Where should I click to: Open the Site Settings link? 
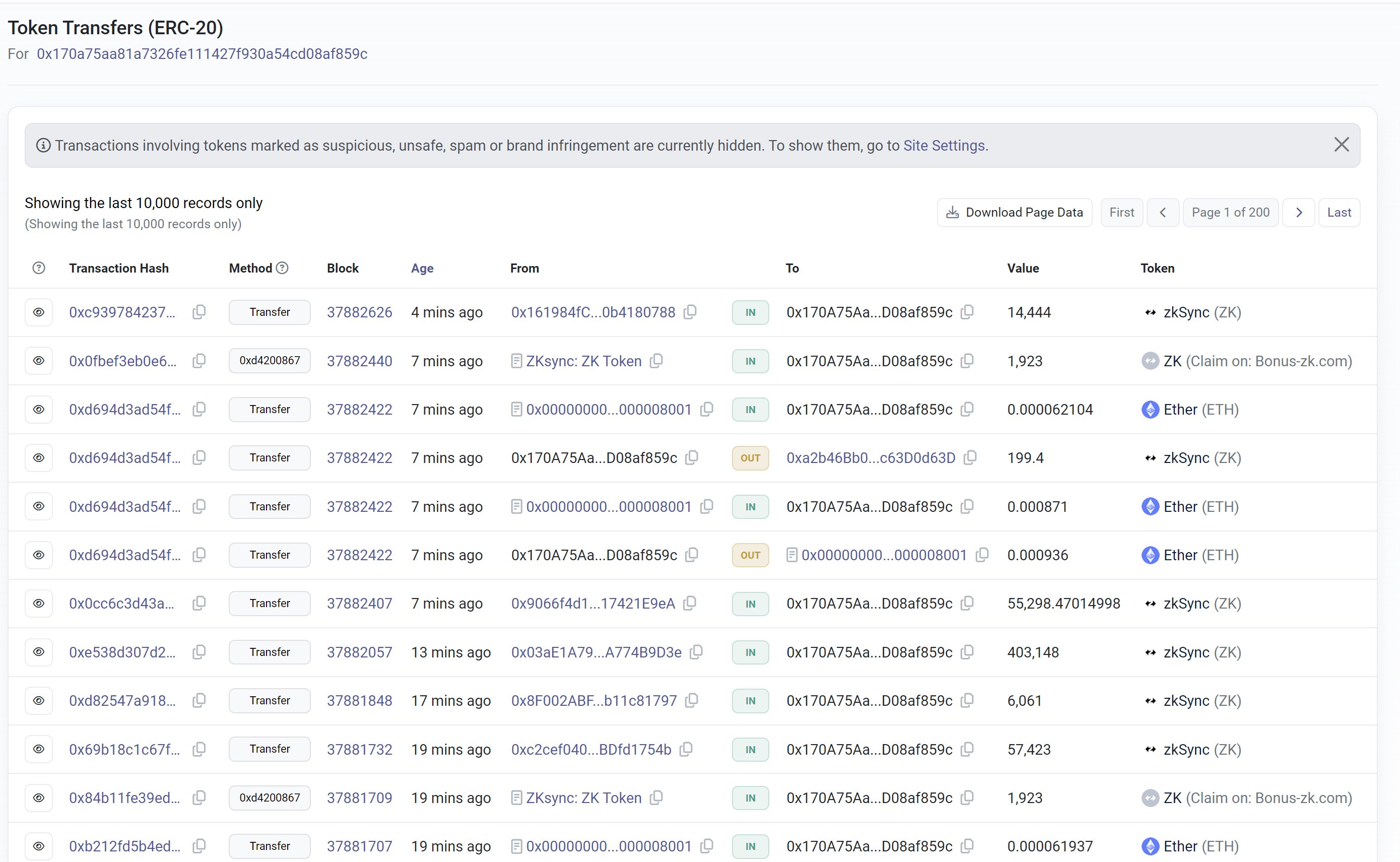[x=944, y=146]
